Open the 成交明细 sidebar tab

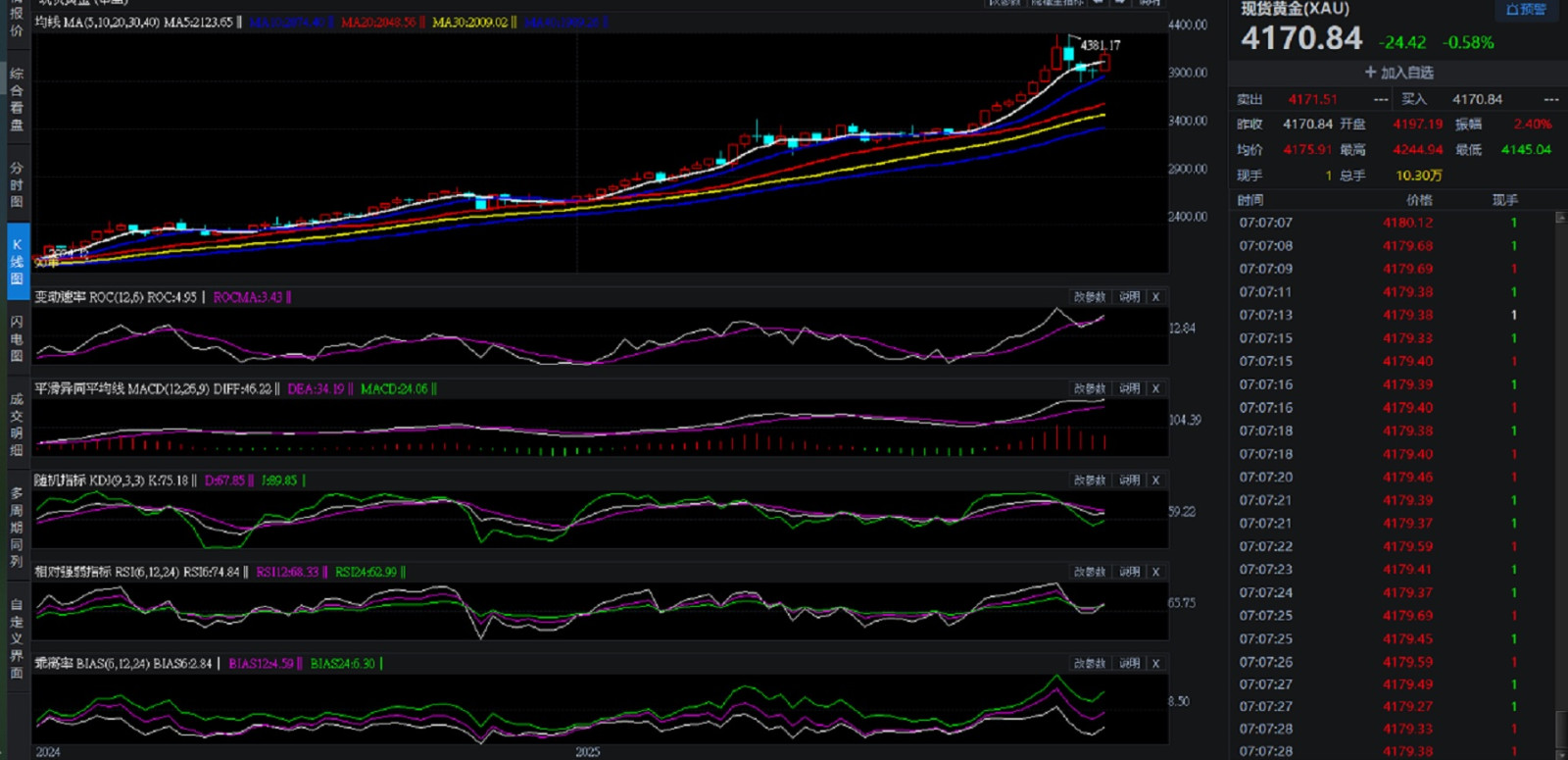[17, 424]
